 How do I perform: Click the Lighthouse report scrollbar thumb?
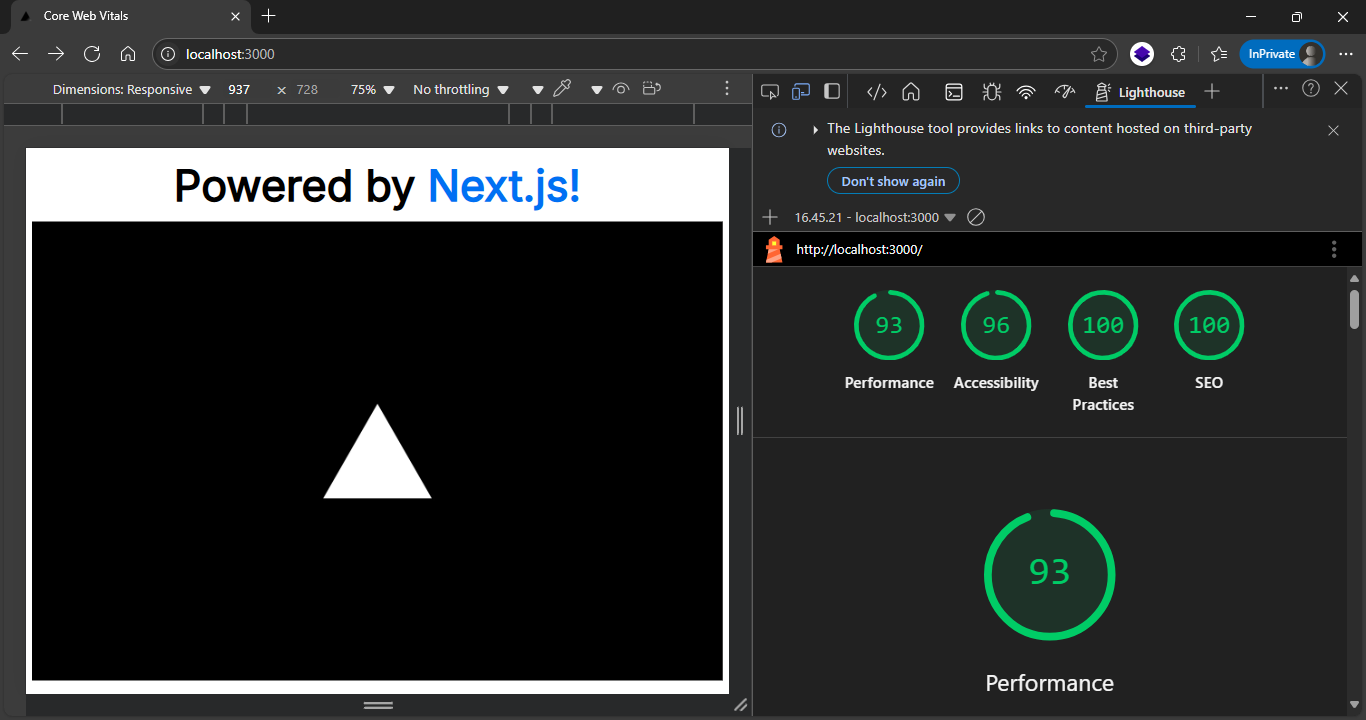coord(1355,309)
